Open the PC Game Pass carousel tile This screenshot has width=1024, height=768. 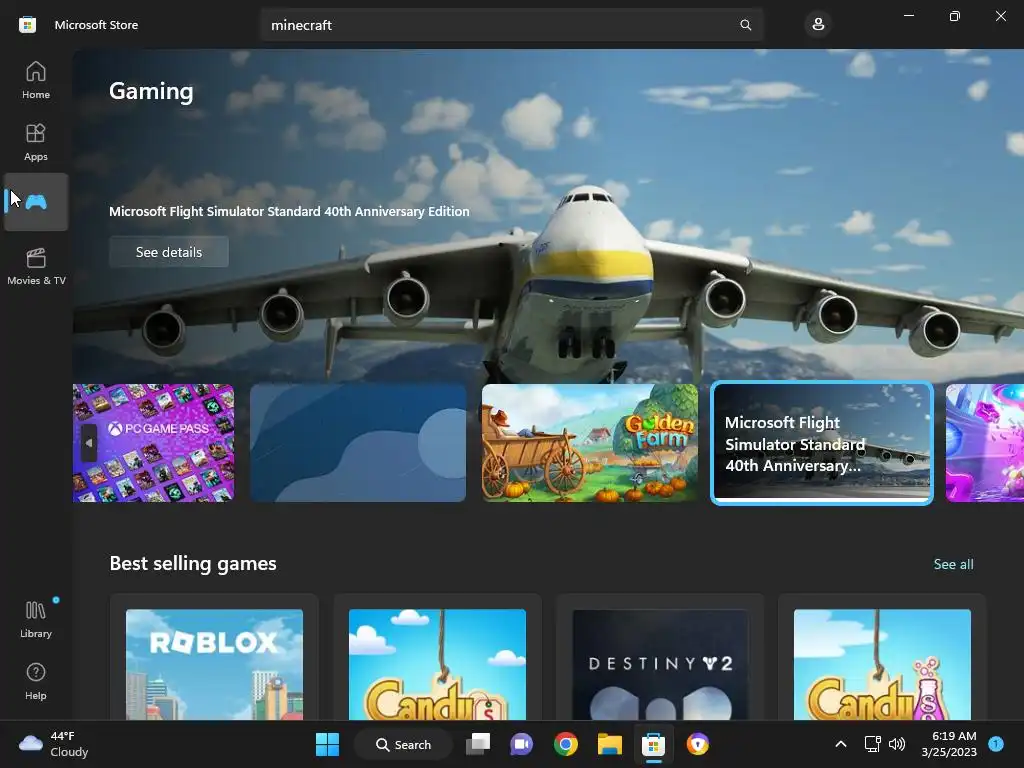tap(153, 443)
